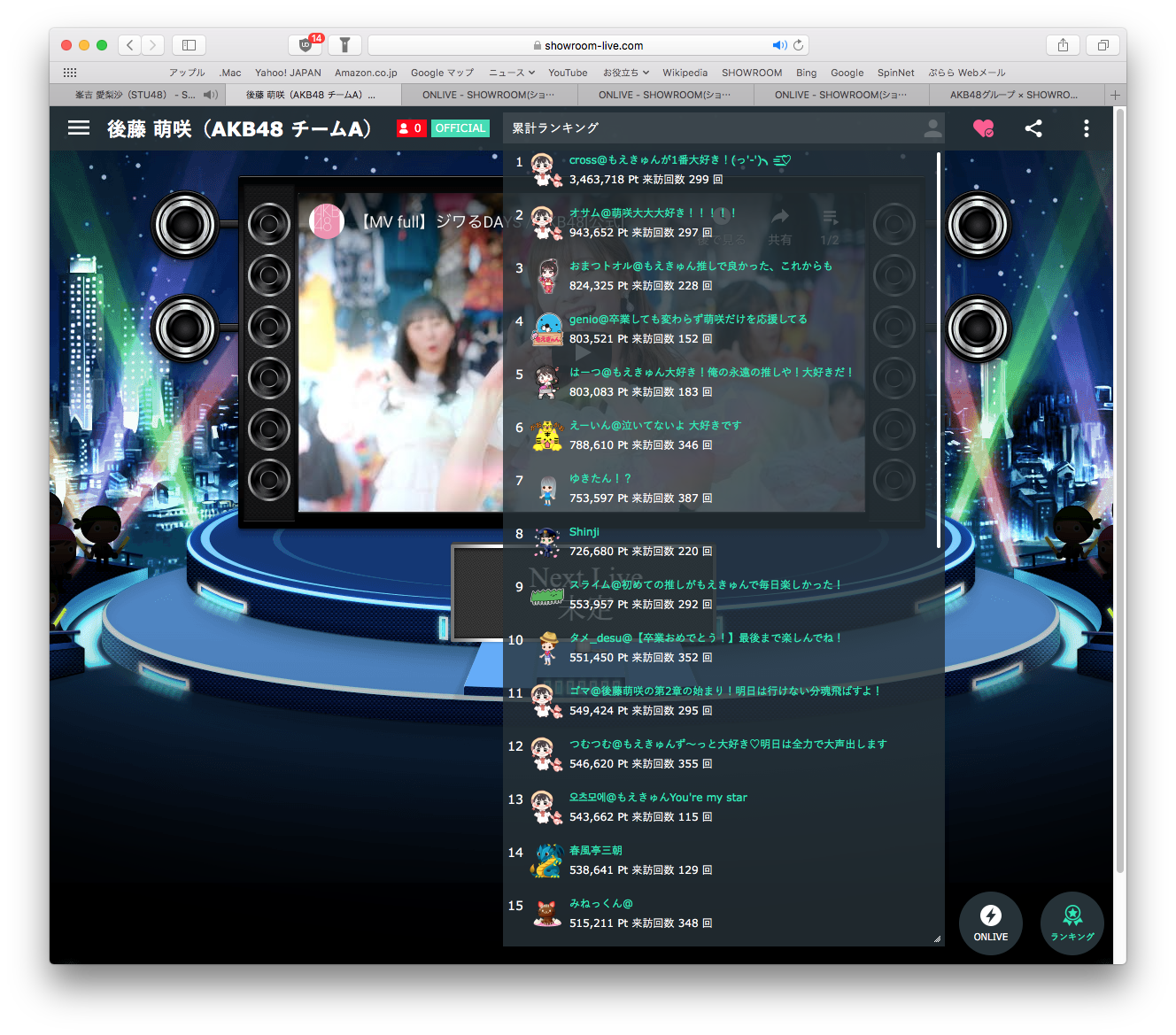The width and height of the screenshot is (1176, 1035).
Task: Click 累計ランキング heading
Action: 555,128
